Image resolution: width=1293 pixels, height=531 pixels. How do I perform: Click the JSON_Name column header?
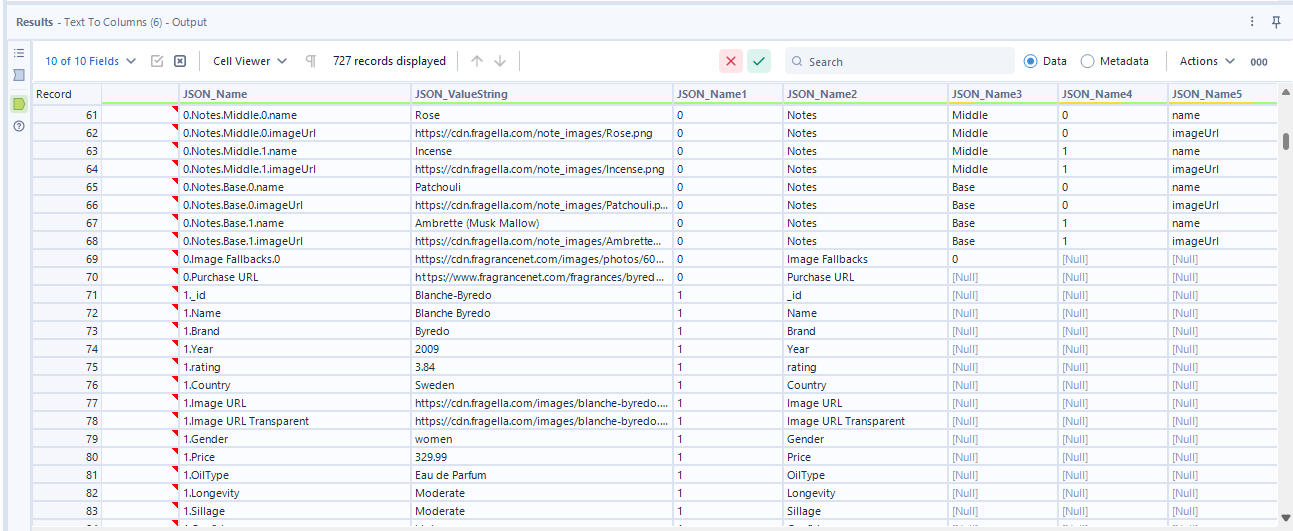pos(295,94)
